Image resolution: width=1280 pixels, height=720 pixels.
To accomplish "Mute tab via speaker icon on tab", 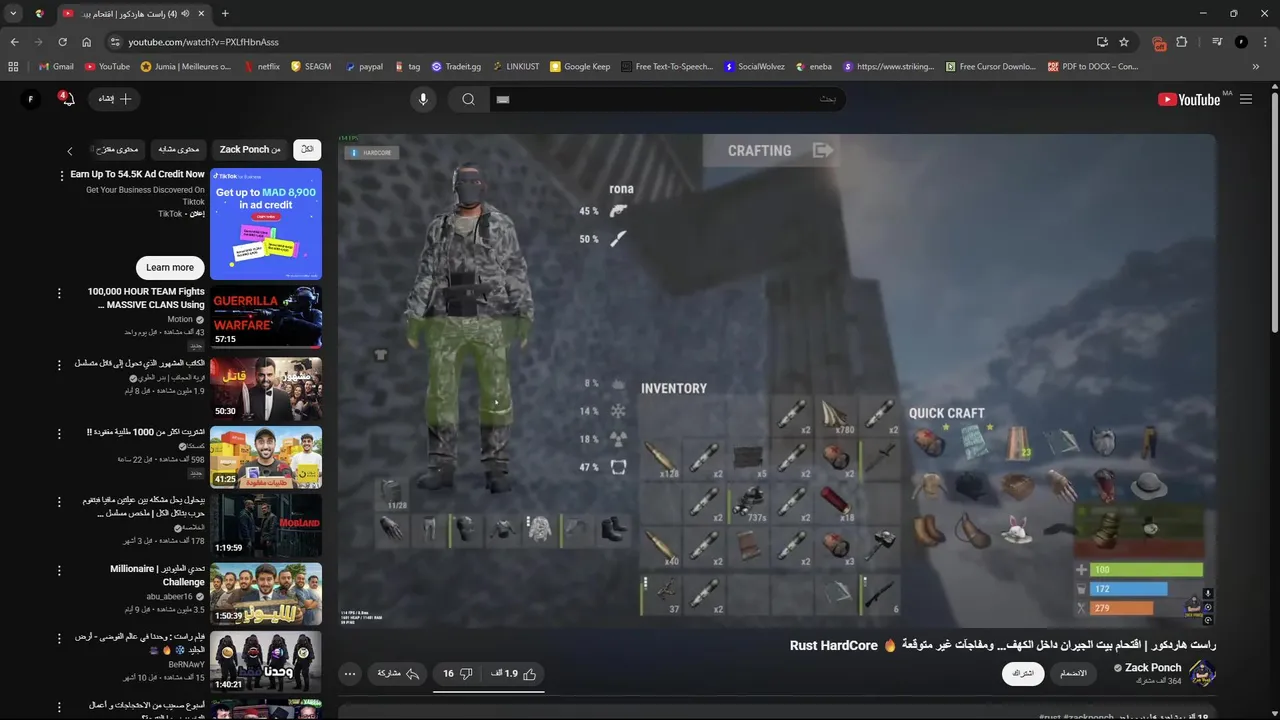I will click(x=187, y=14).
